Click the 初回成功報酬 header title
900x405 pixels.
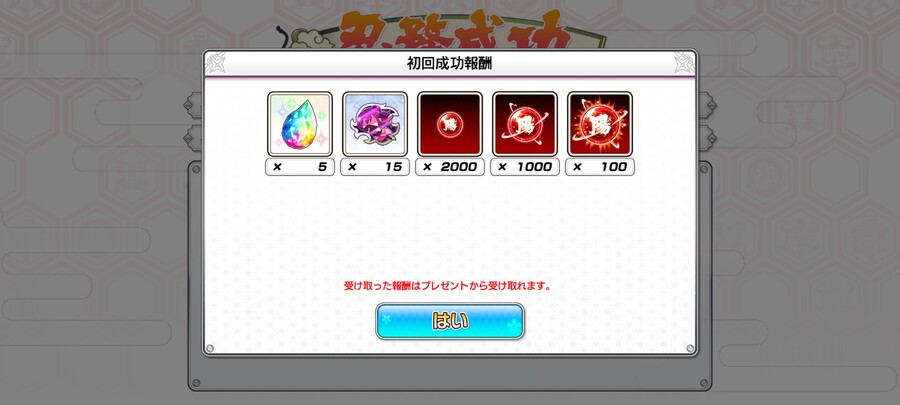click(449, 64)
